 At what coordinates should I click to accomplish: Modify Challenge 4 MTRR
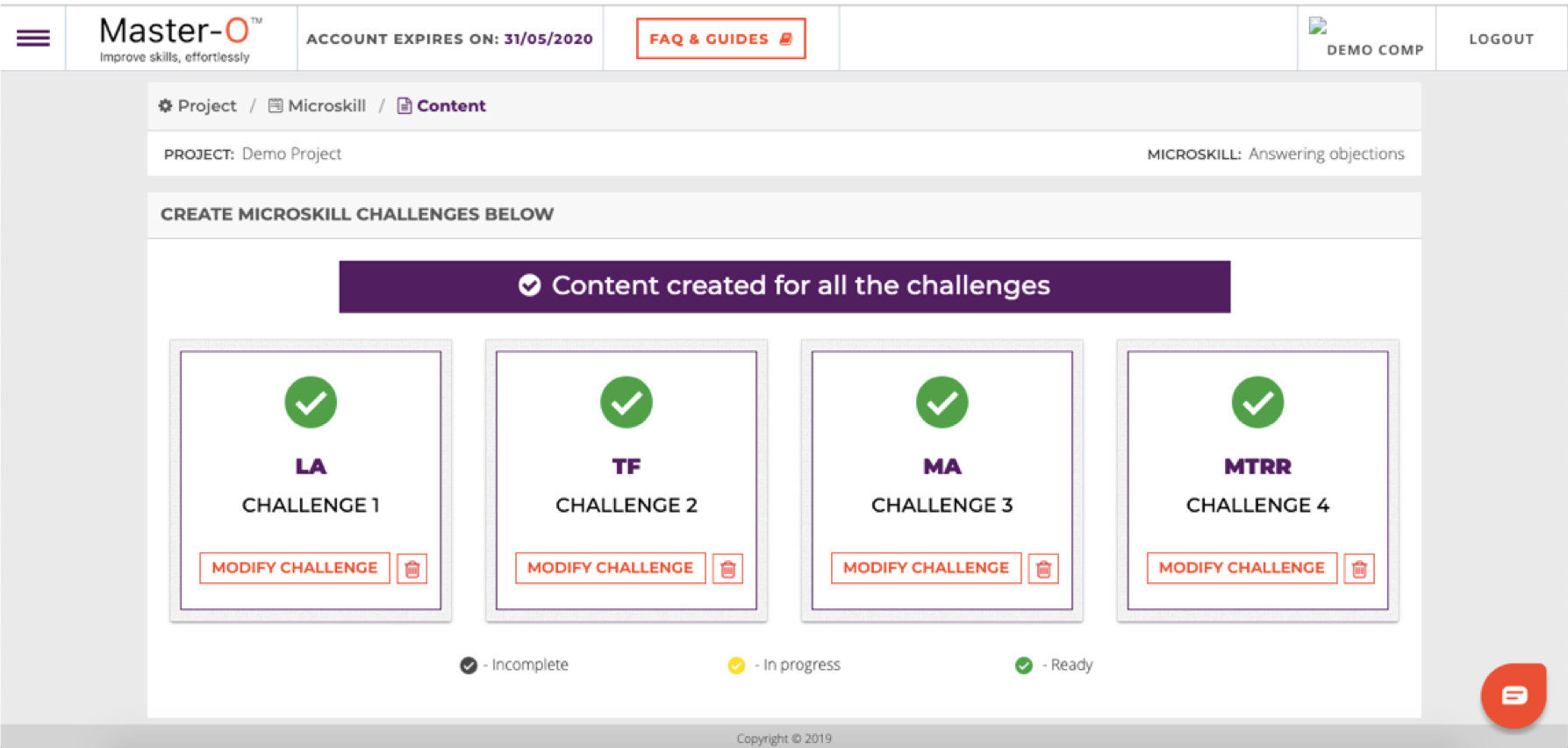(x=1242, y=568)
